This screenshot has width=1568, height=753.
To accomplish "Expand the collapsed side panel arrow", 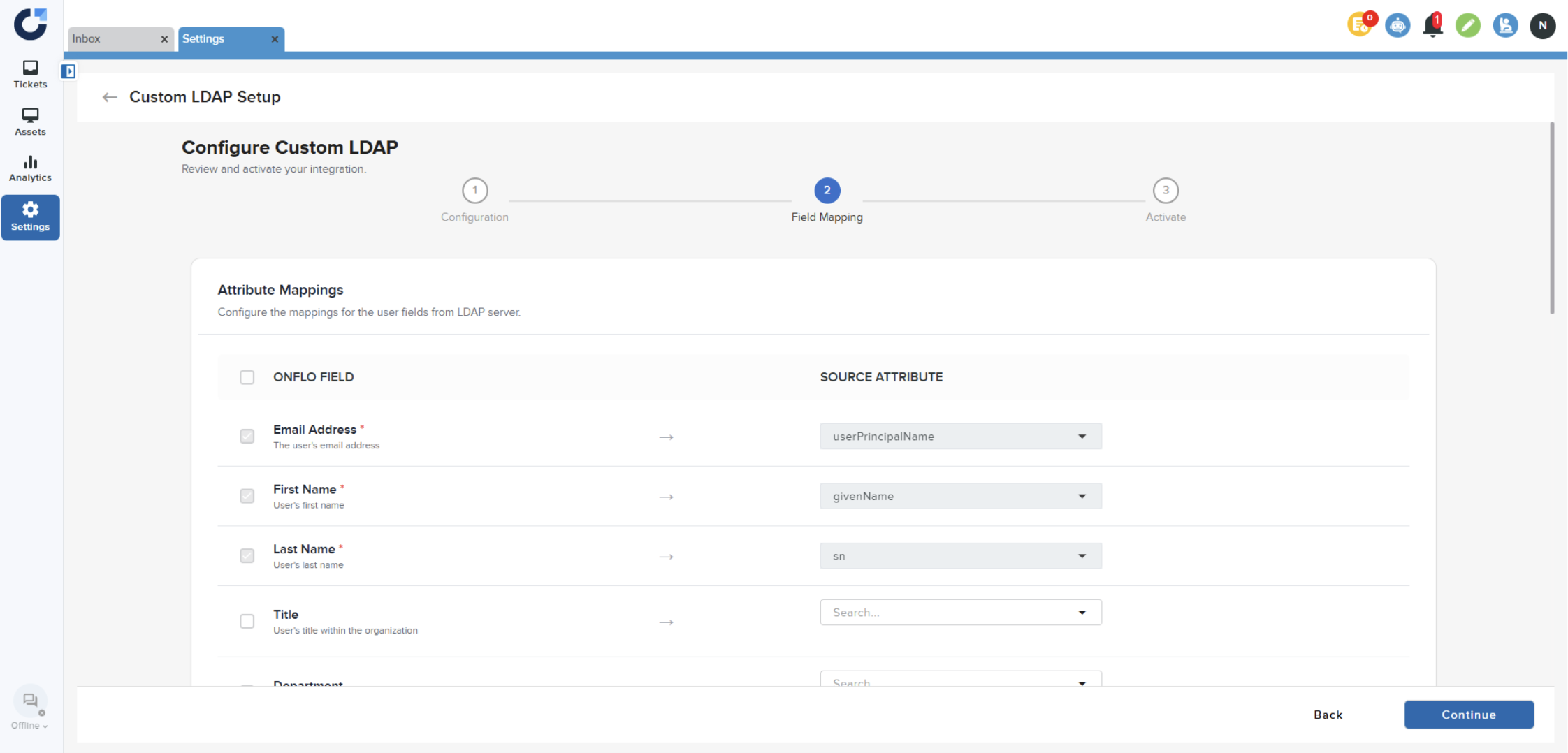I will click(68, 71).
